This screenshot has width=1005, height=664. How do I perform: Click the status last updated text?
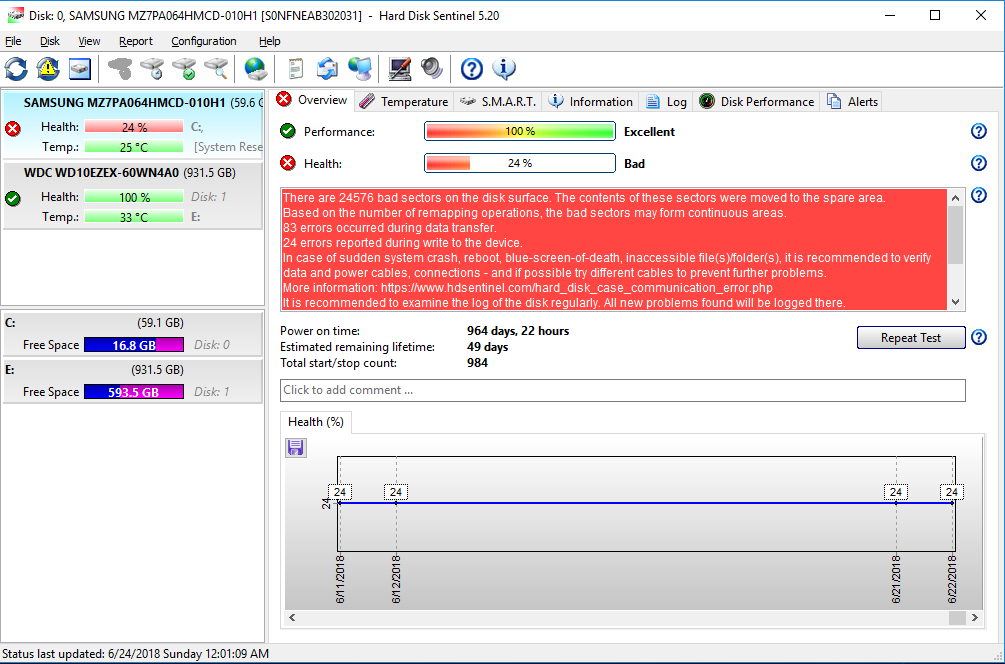(135, 654)
